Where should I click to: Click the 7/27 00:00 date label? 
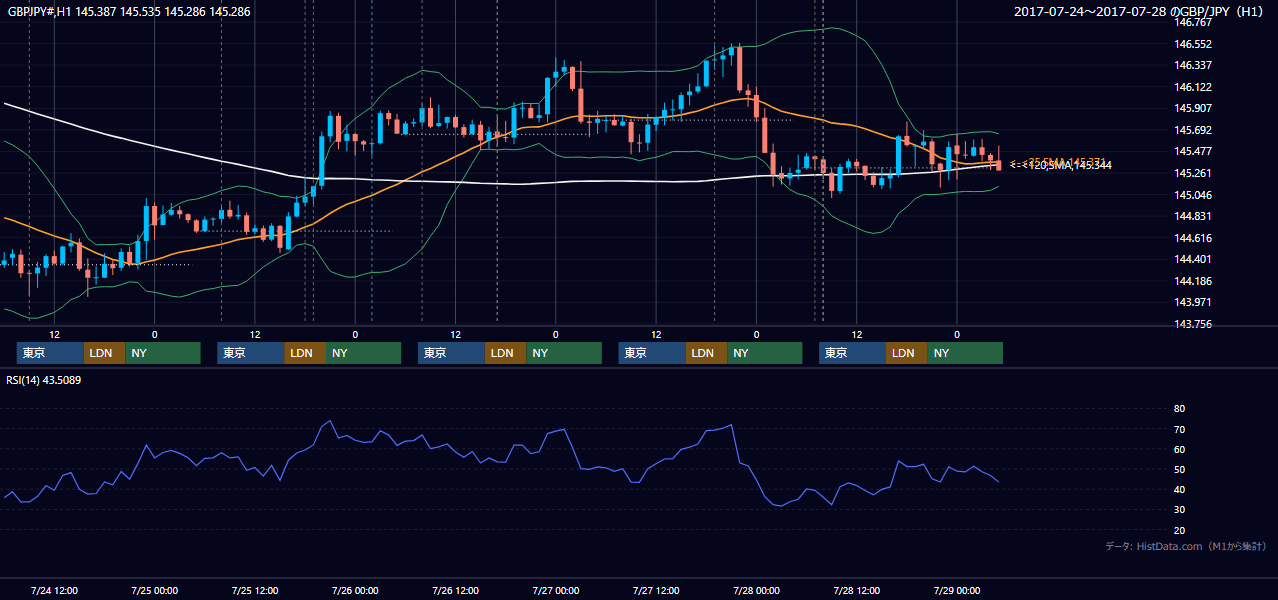tap(555, 590)
